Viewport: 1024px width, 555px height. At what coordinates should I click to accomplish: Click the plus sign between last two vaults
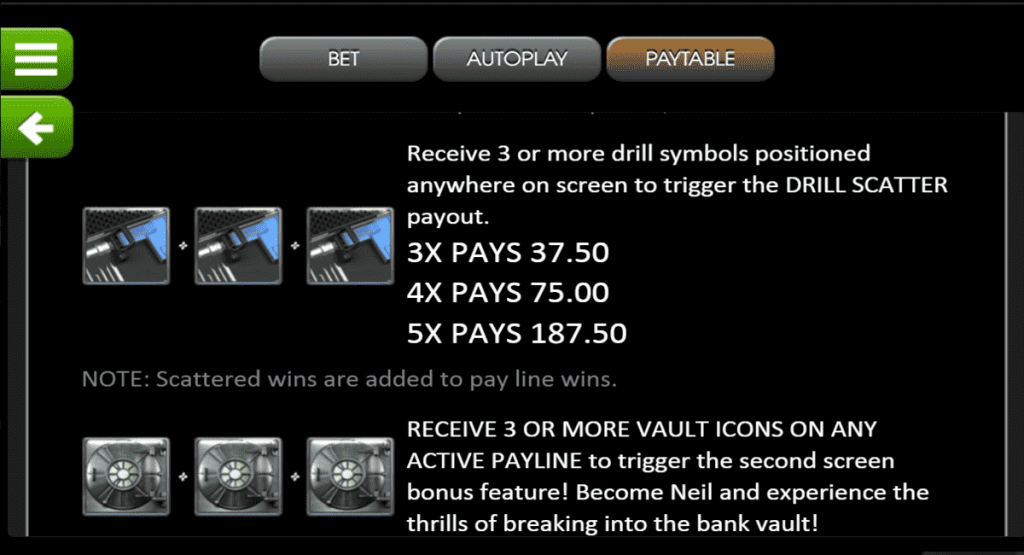click(295, 477)
